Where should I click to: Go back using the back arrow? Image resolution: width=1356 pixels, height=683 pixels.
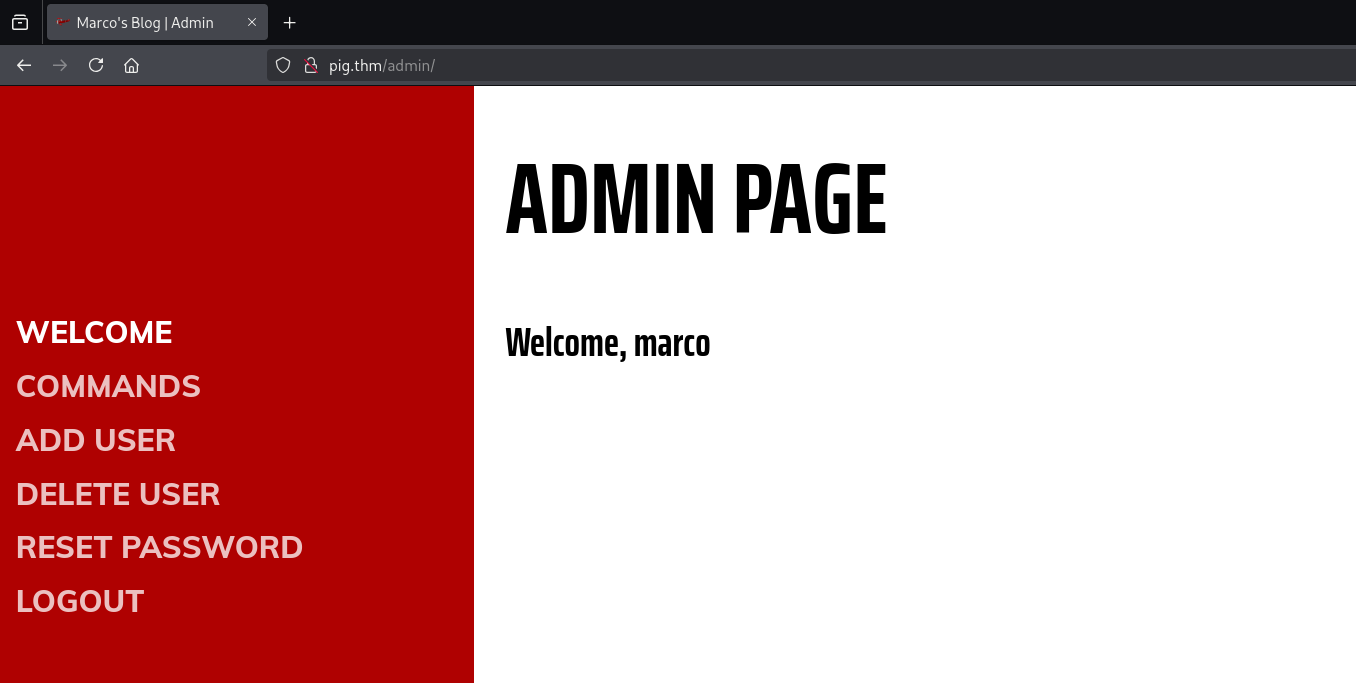24,66
